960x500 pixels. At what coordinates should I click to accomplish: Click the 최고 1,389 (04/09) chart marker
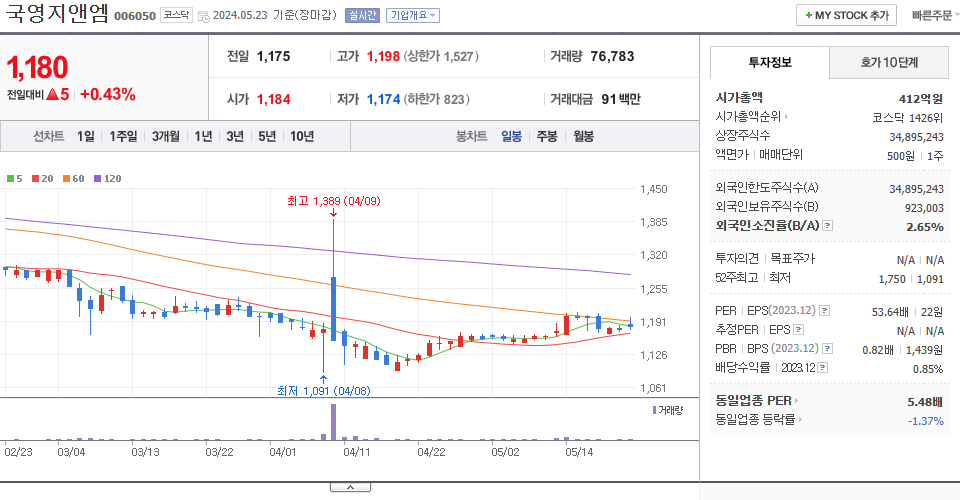tap(334, 201)
